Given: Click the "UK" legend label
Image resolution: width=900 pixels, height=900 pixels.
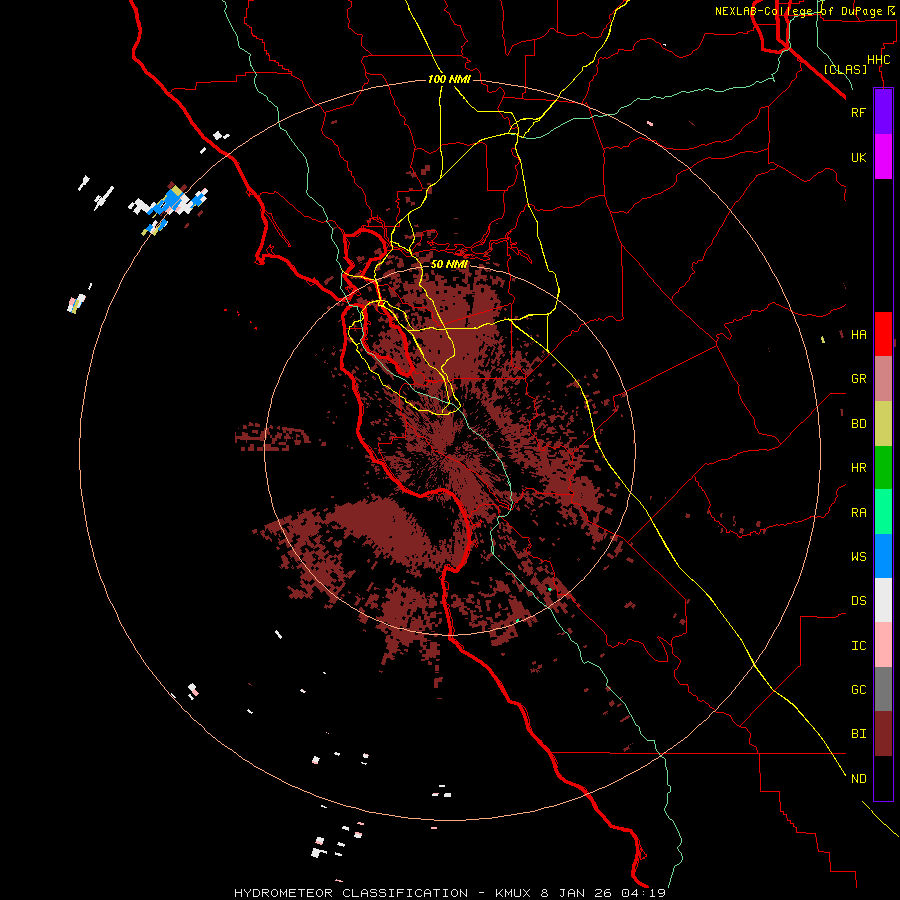Looking at the screenshot, I should (x=858, y=157).
